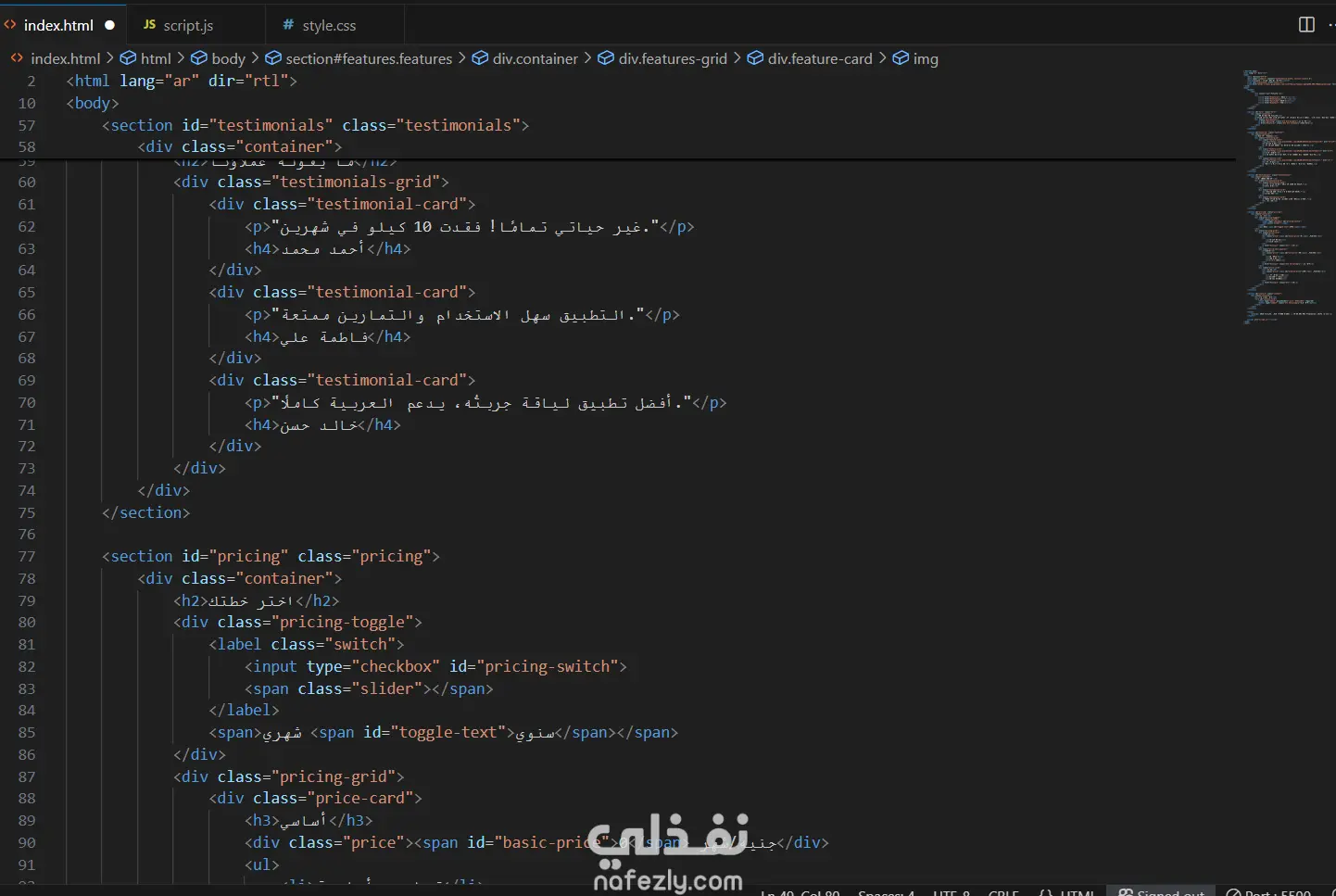Open the img breadcrumb element
The width and height of the screenshot is (1336, 896).
[915, 58]
